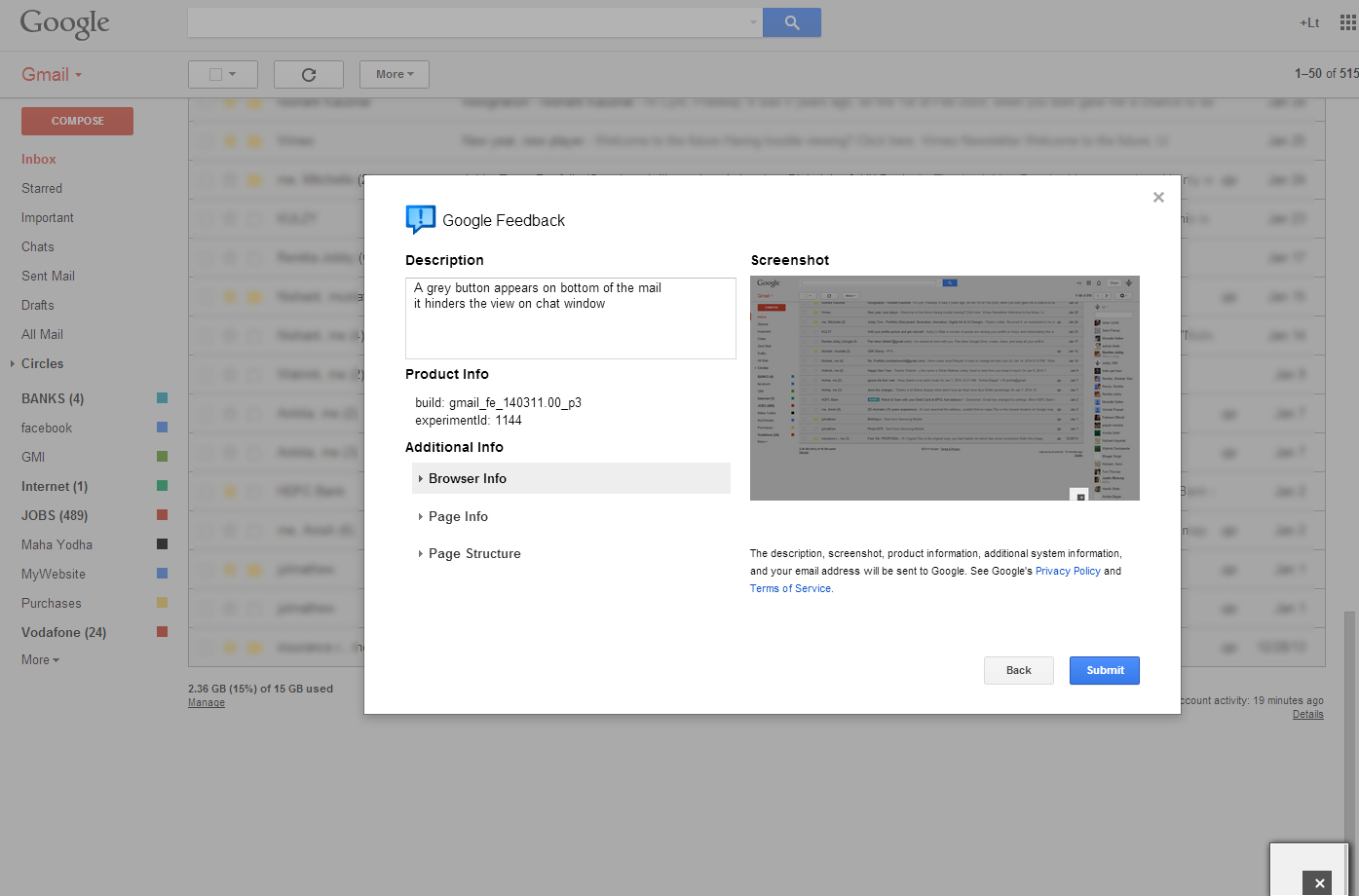Open Sent Mail folder
The width and height of the screenshot is (1359, 896).
(48, 276)
